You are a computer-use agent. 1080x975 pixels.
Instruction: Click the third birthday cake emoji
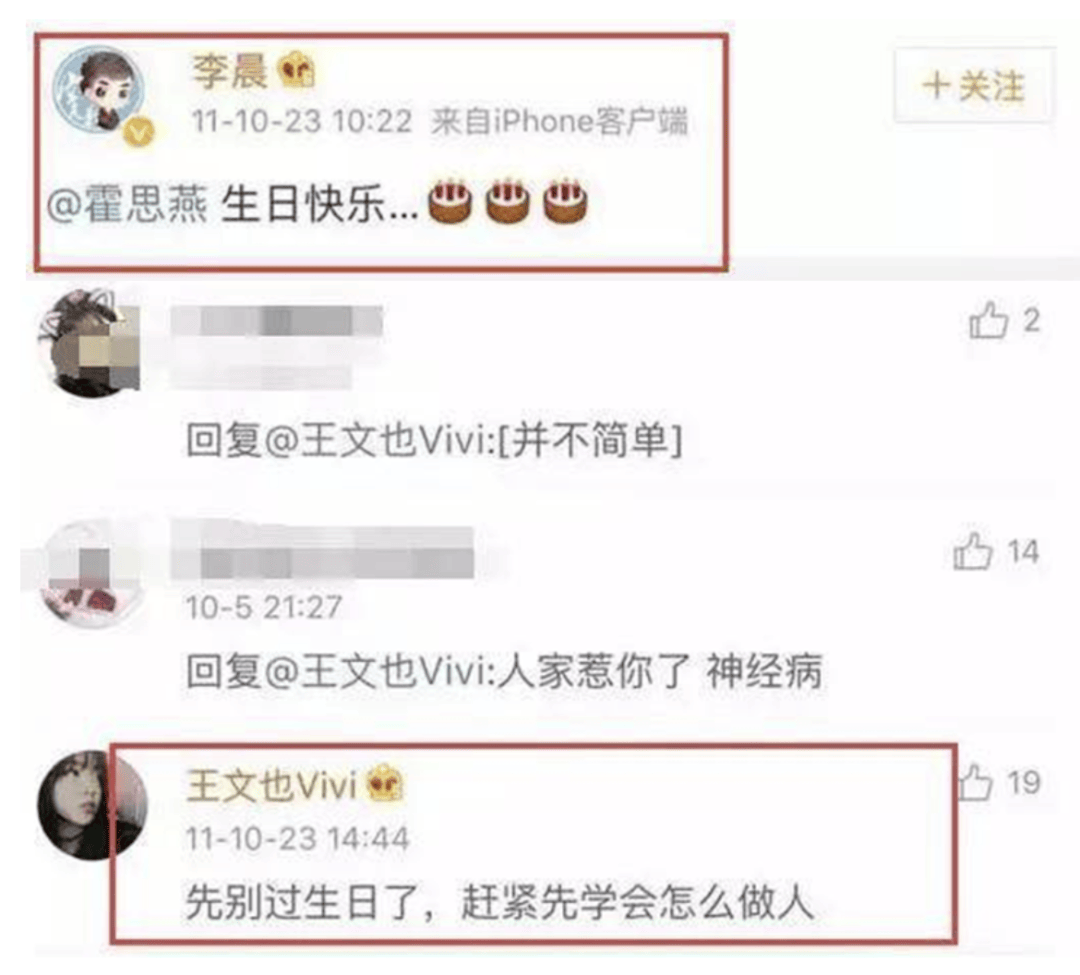[565, 201]
